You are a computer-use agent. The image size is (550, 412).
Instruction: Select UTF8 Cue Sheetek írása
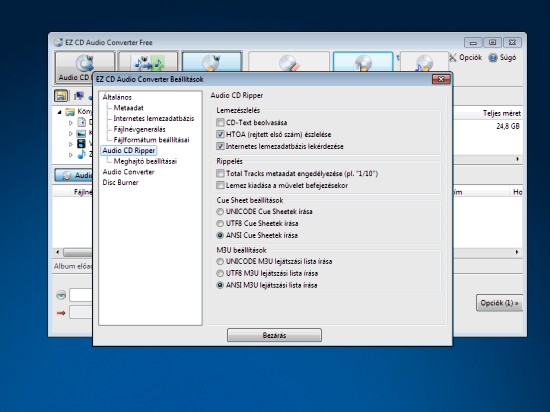point(220,223)
